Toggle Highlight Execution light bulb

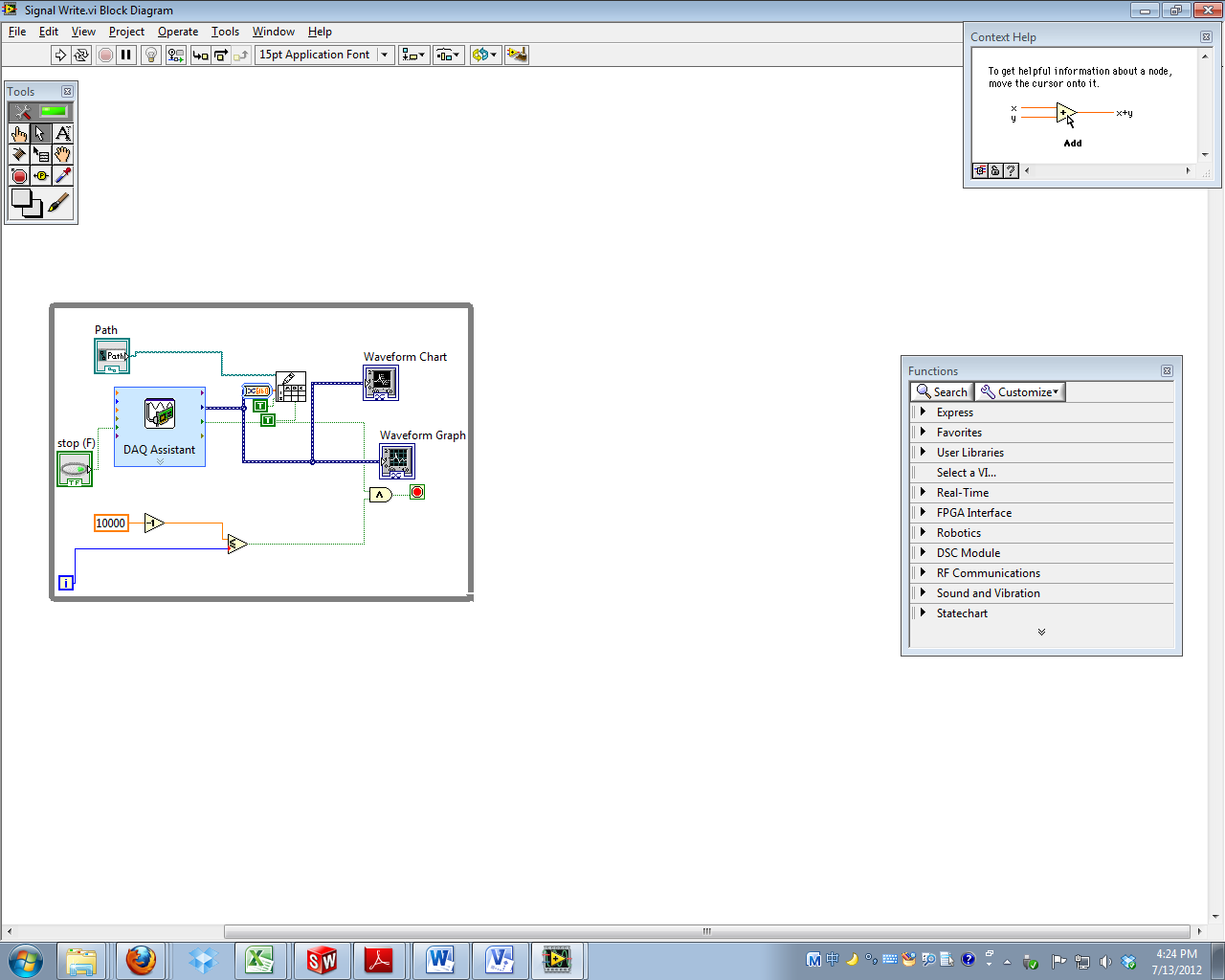[150, 55]
